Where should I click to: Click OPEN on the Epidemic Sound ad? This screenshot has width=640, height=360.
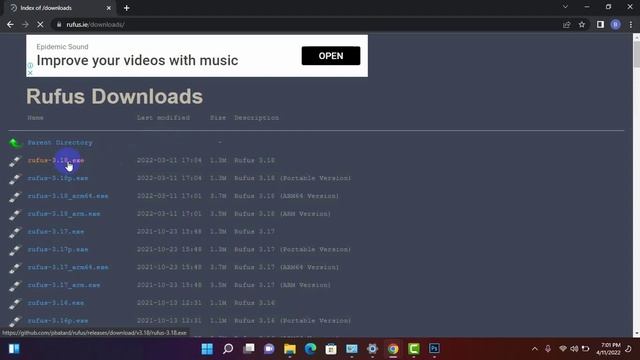pos(331,56)
